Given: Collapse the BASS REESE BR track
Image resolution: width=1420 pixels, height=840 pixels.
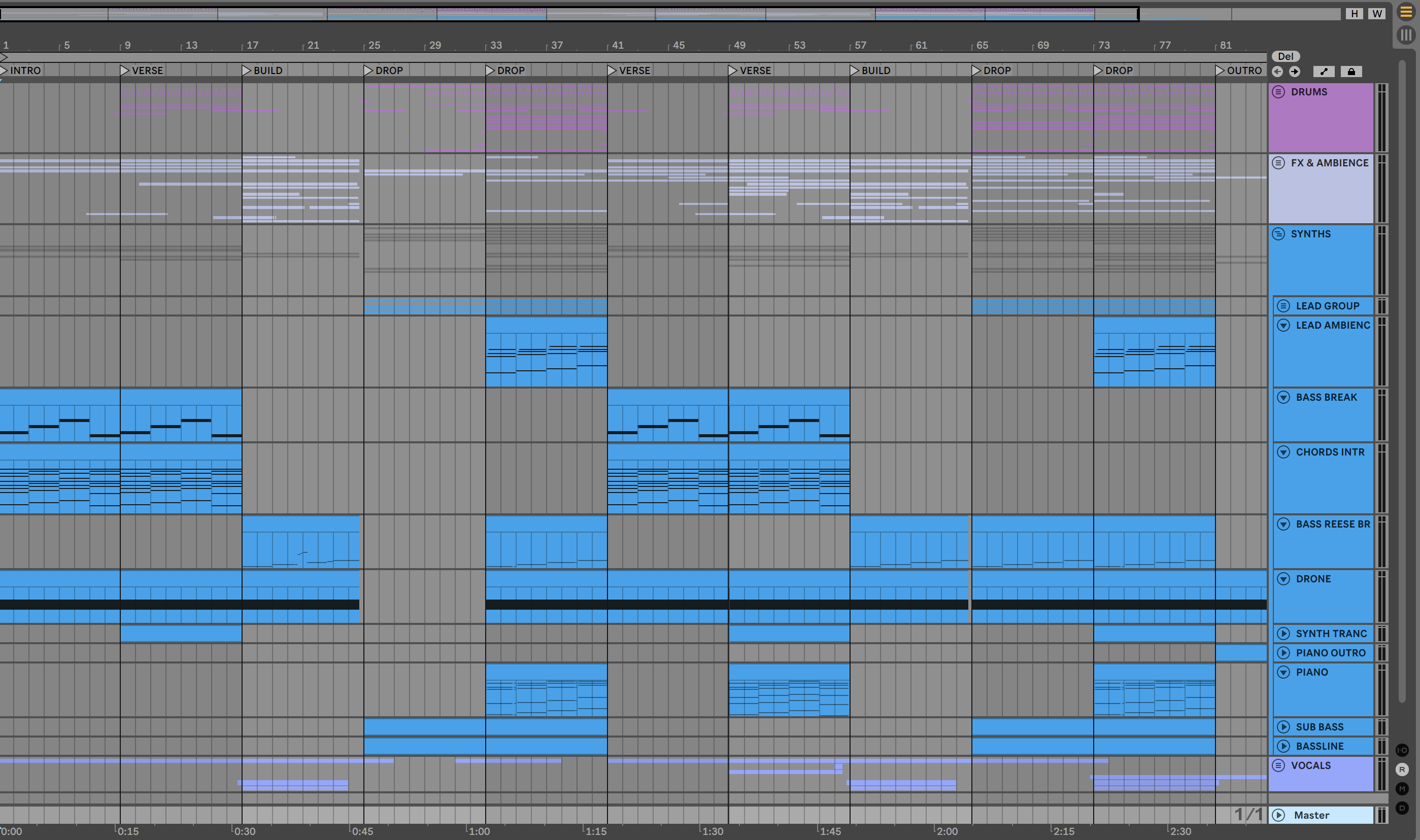Looking at the screenshot, I should (x=1283, y=524).
